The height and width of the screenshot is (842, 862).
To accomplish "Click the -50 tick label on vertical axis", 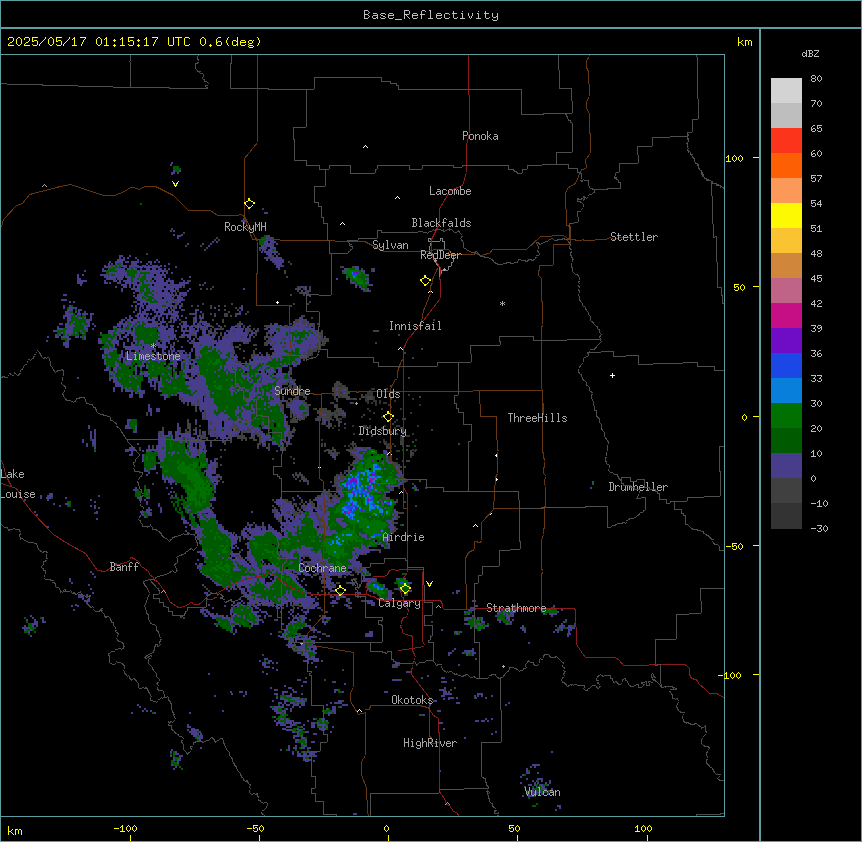I will tap(734, 546).
